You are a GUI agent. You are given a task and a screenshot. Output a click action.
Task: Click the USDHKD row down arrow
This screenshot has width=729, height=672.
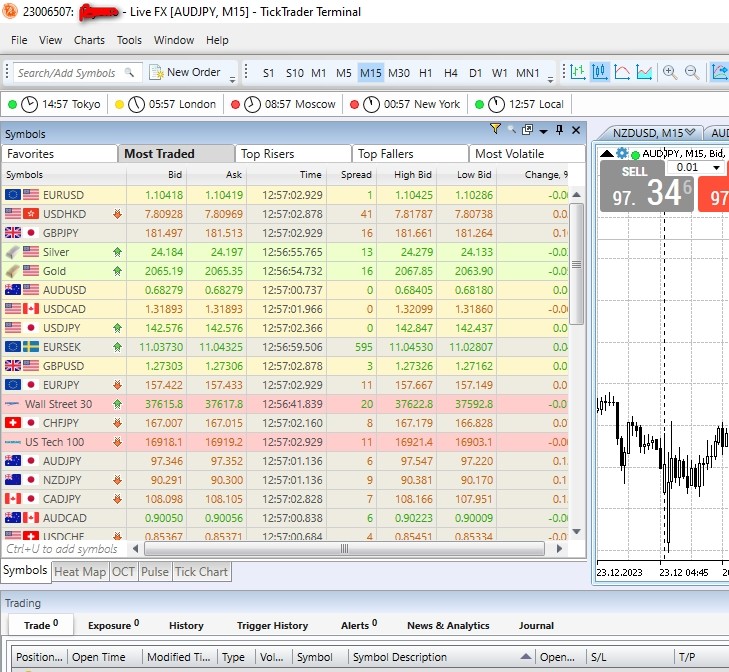[x=117, y=214]
